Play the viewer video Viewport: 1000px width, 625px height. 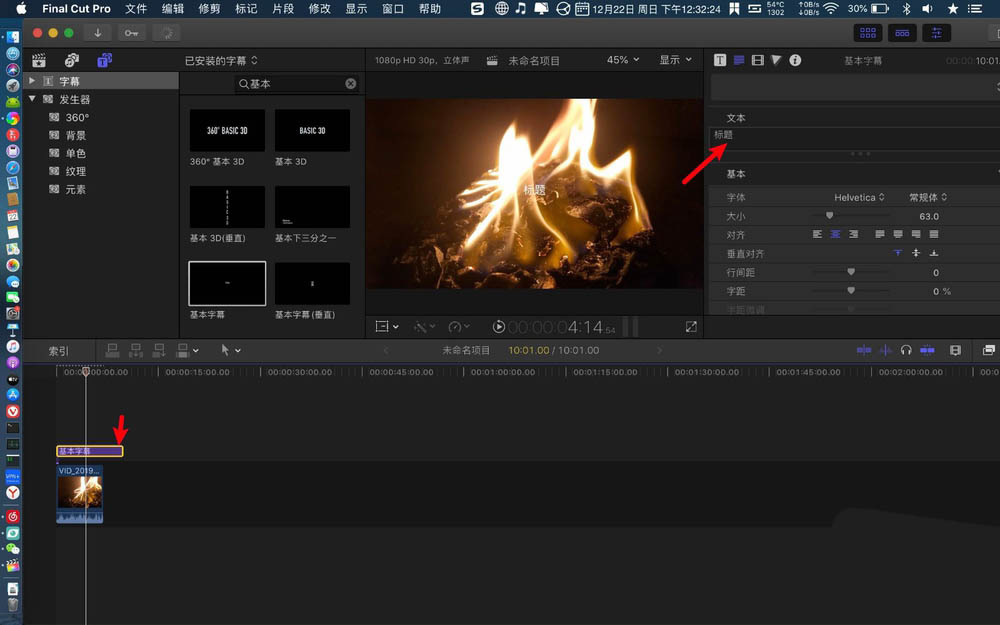tap(499, 327)
